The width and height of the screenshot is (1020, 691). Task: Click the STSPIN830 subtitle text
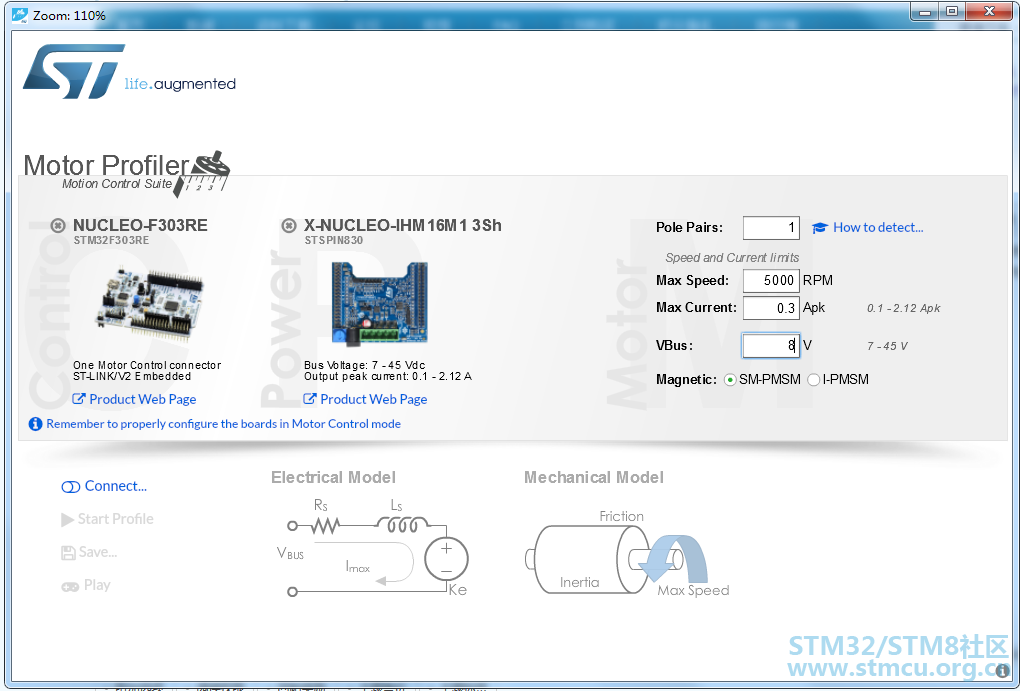(334, 240)
